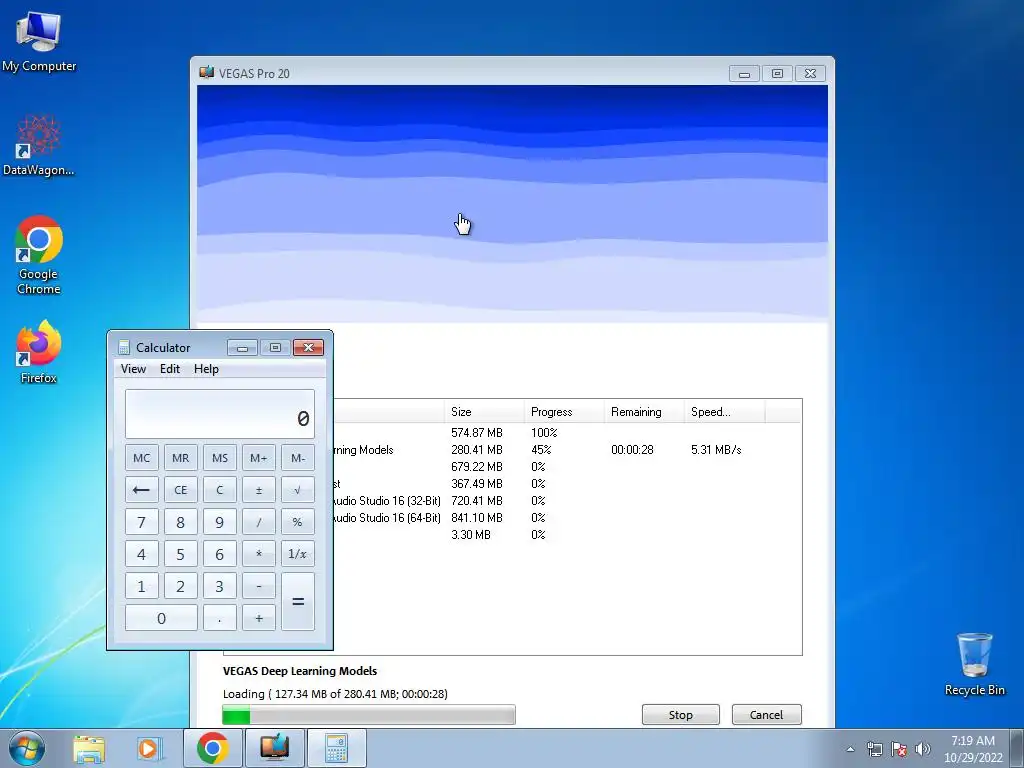
Task: Click the plus key in Calculator
Action: click(259, 618)
